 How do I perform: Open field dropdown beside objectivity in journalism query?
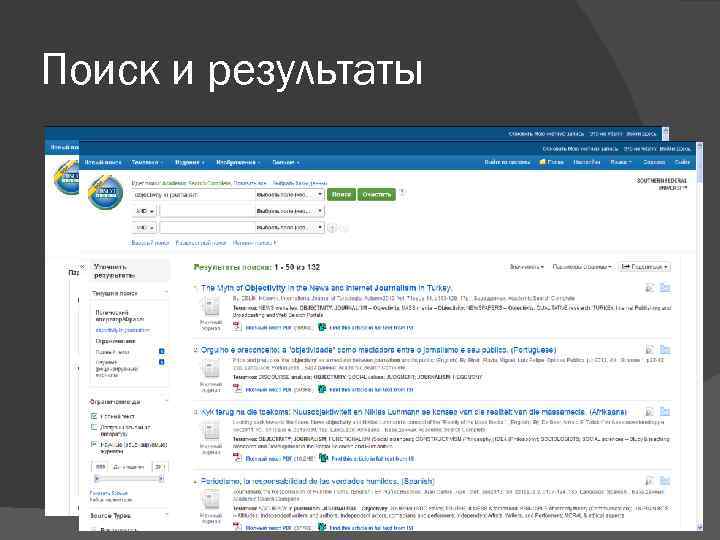[x=289, y=195]
